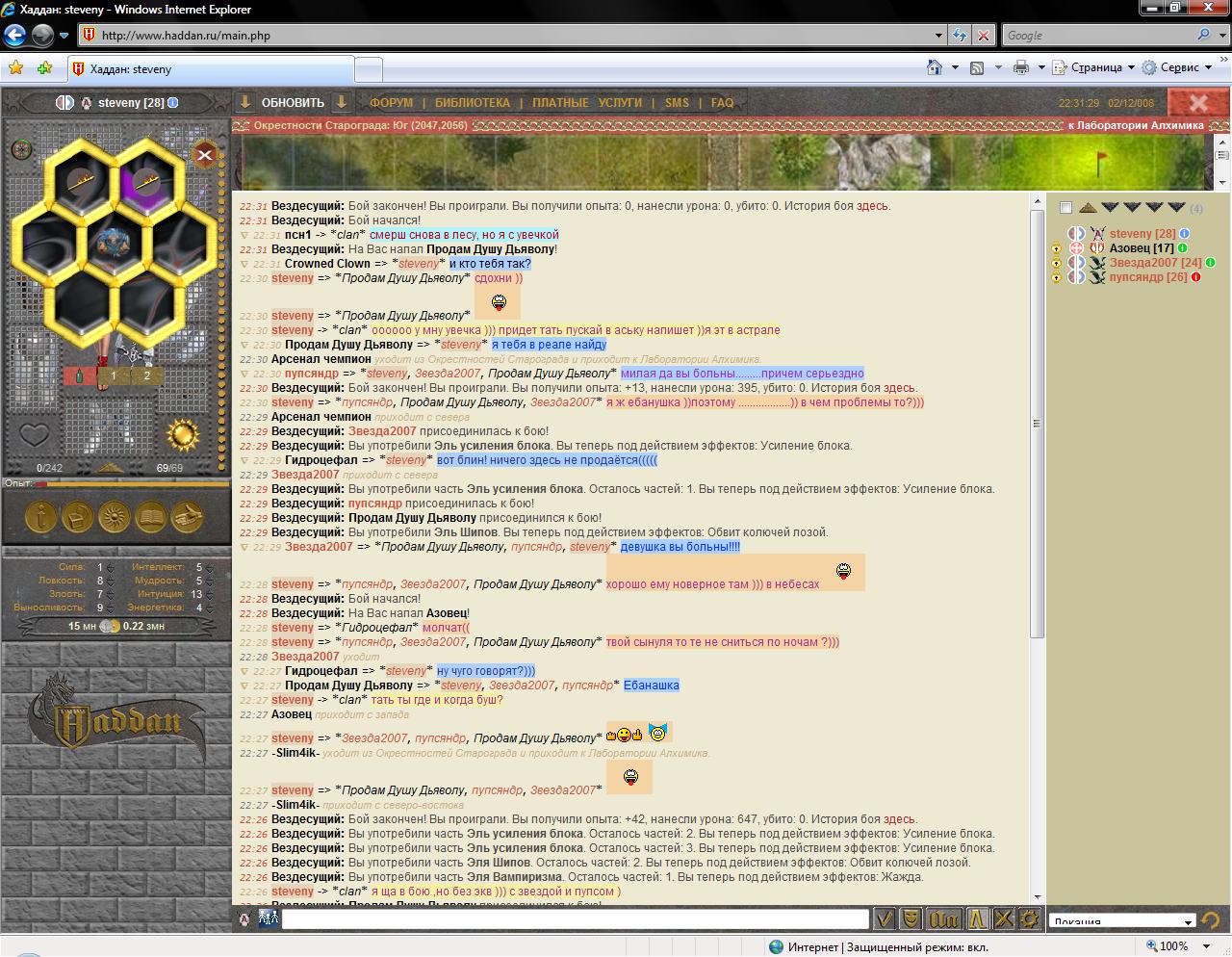1232x957 pixels.
Task: Click the people group icon beside chat input
Action: click(269, 918)
